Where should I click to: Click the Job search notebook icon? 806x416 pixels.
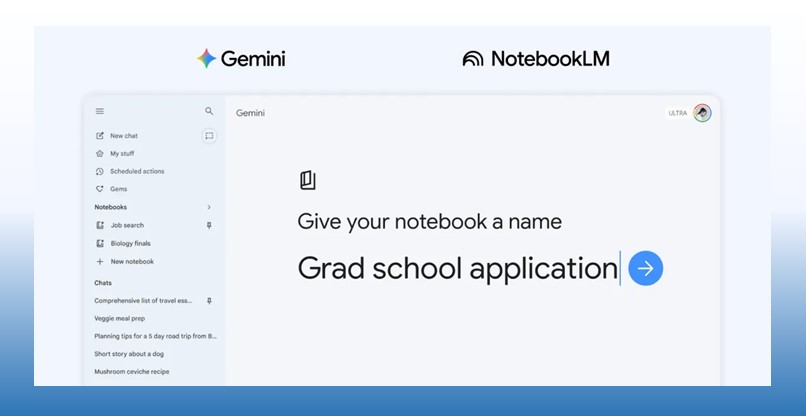coord(100,225)
